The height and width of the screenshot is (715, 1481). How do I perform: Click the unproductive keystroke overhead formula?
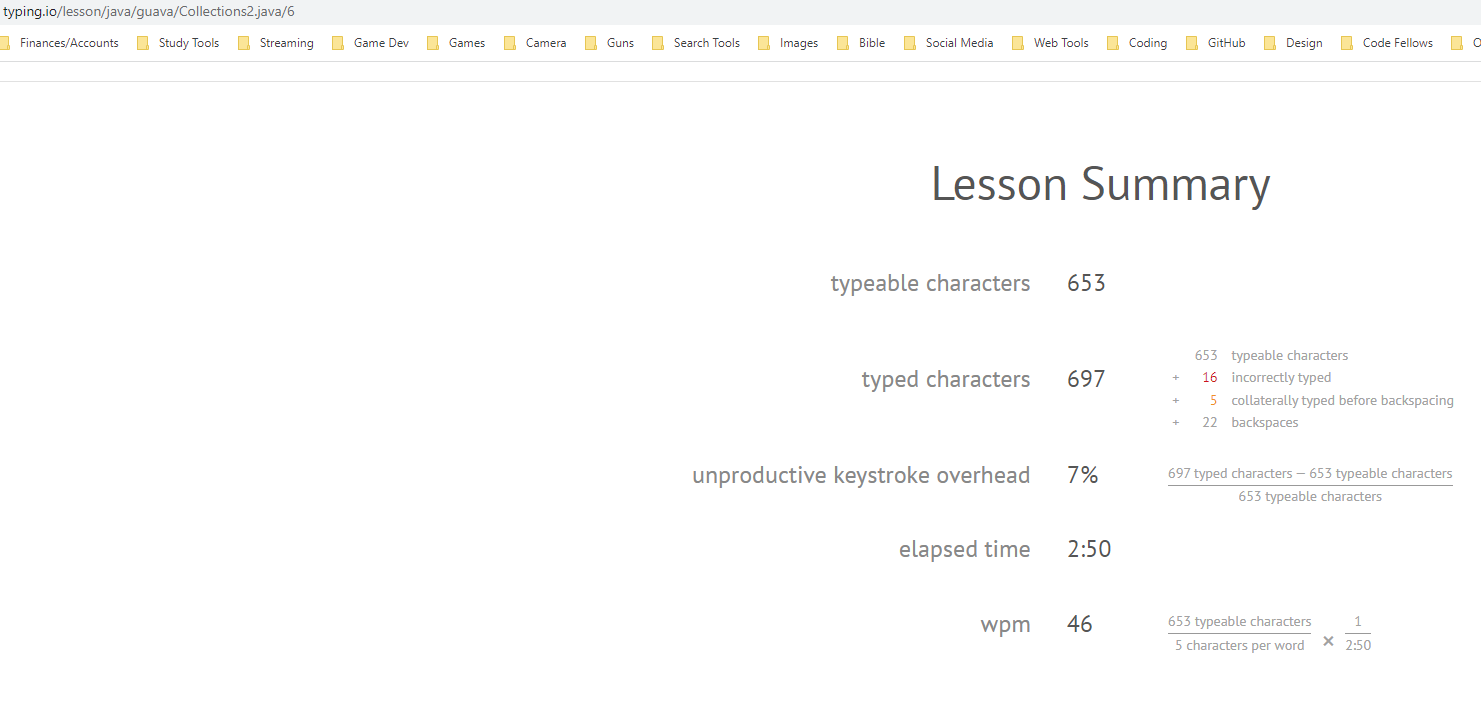[1310, 473]
